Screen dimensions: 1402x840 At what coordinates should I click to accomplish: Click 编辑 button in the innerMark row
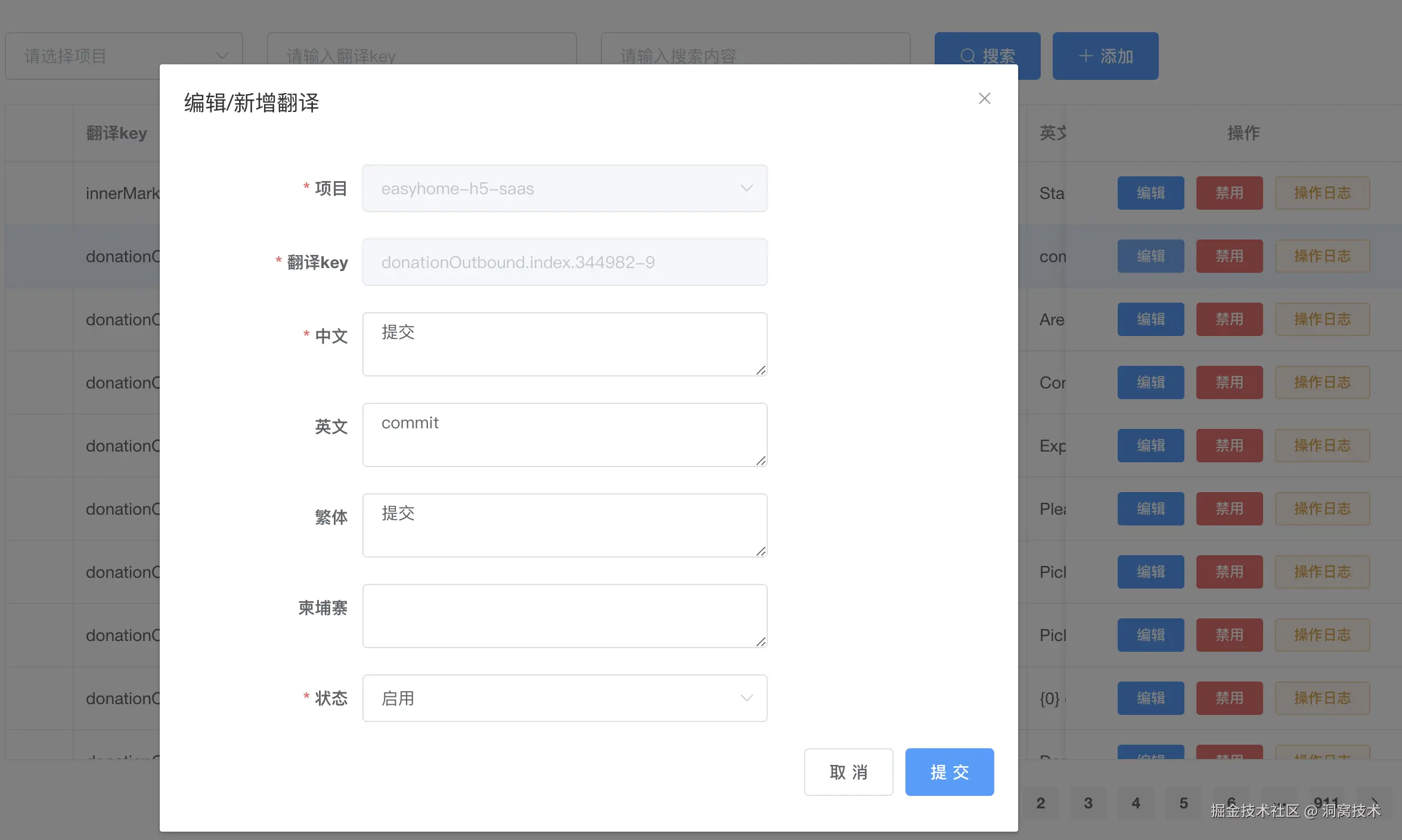point(1150,193)
